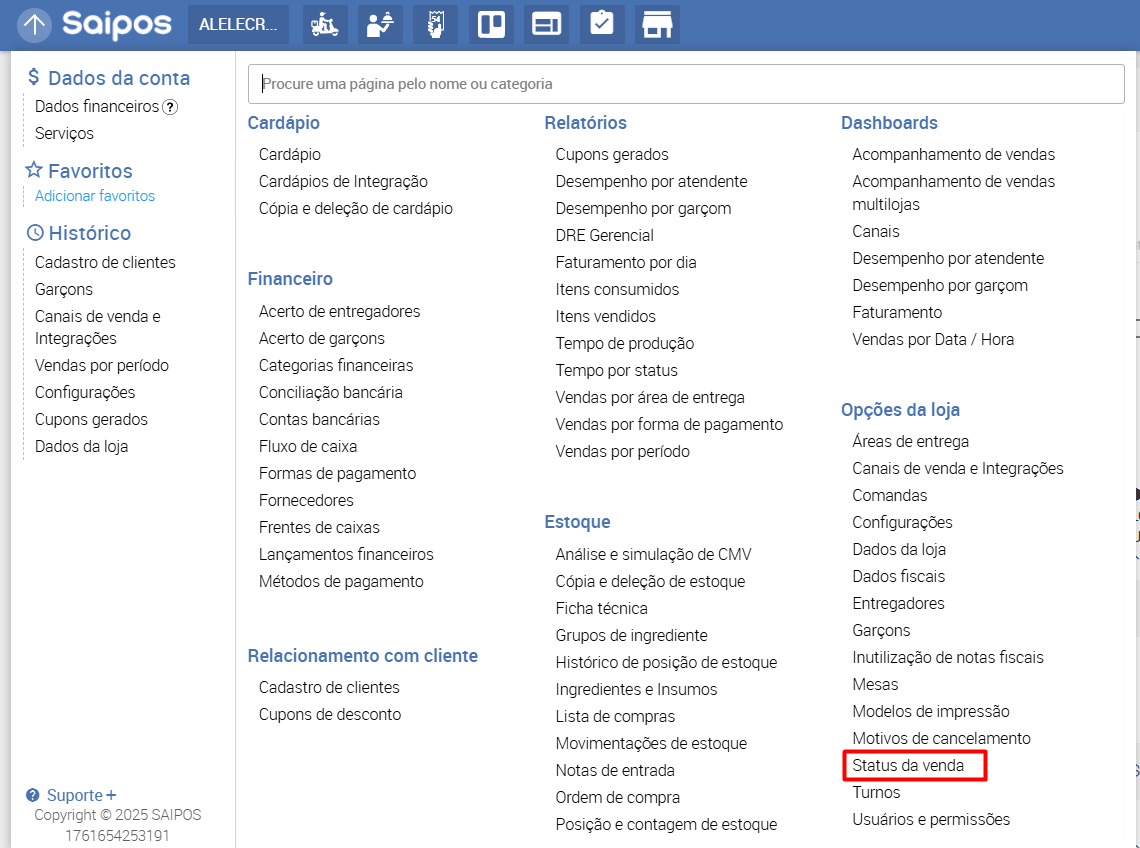Screen dimensions: 1140x848
Task: Click the storefront shop icon
Action: point(656,25)
